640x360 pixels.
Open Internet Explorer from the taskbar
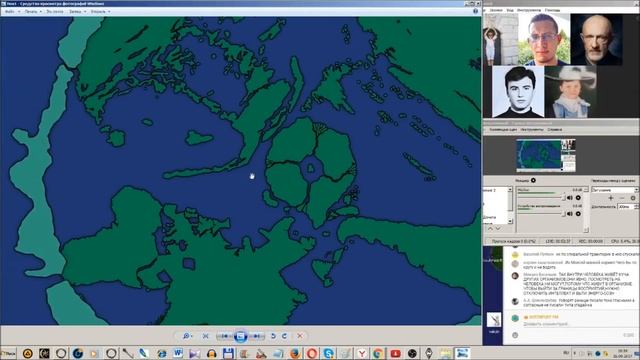pos(161,353)
